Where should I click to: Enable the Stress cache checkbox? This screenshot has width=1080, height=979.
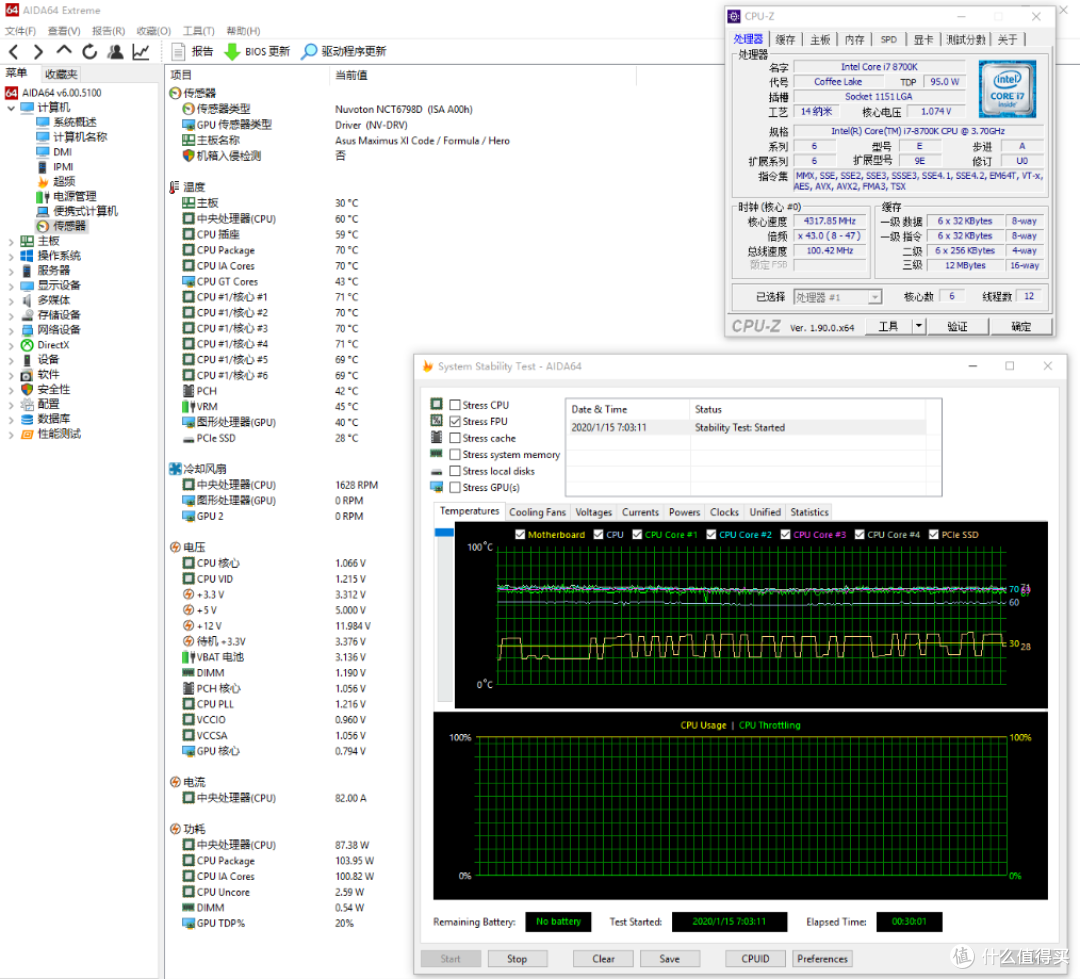(x=455, y=437)
